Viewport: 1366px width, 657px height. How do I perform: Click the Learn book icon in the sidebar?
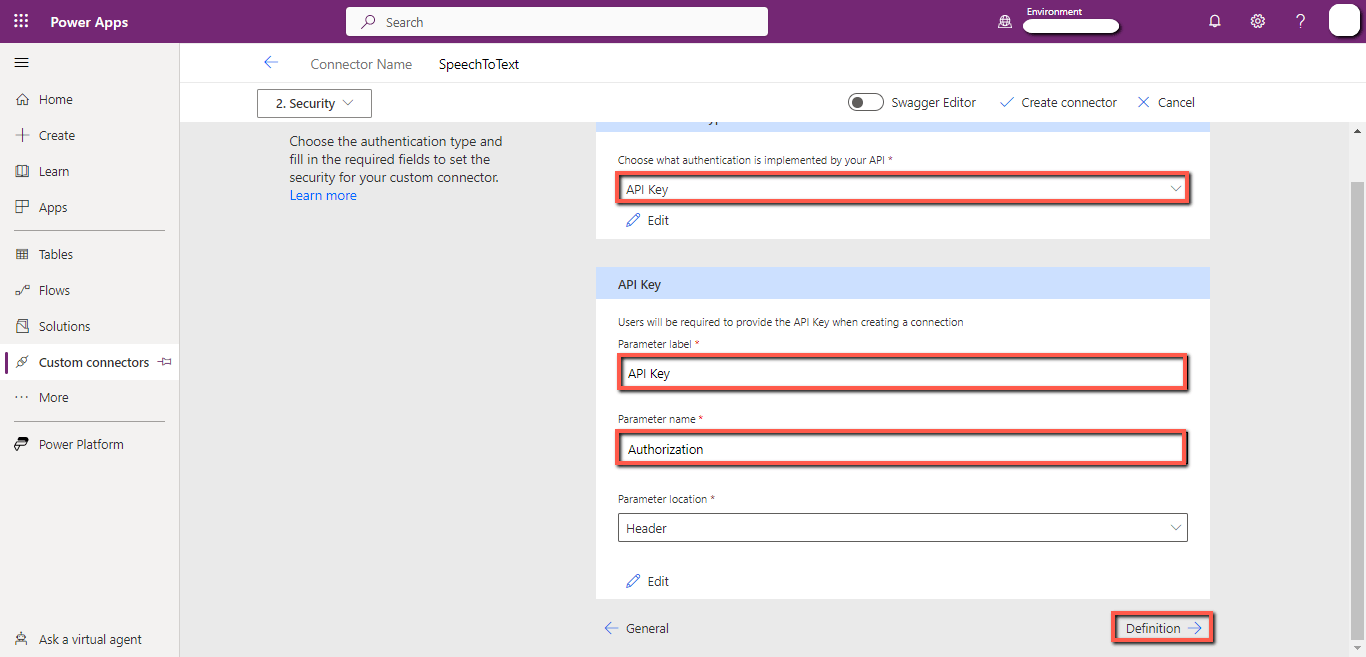click(22, 171)
